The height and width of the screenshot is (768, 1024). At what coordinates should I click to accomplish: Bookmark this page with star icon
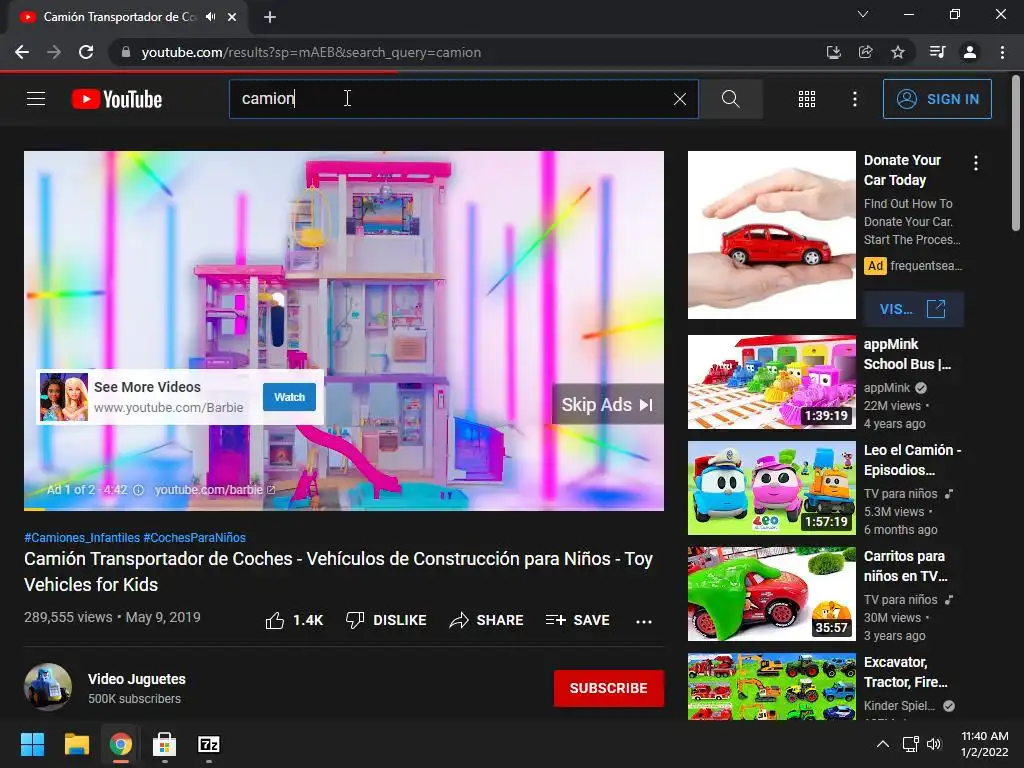coord(898,52)
